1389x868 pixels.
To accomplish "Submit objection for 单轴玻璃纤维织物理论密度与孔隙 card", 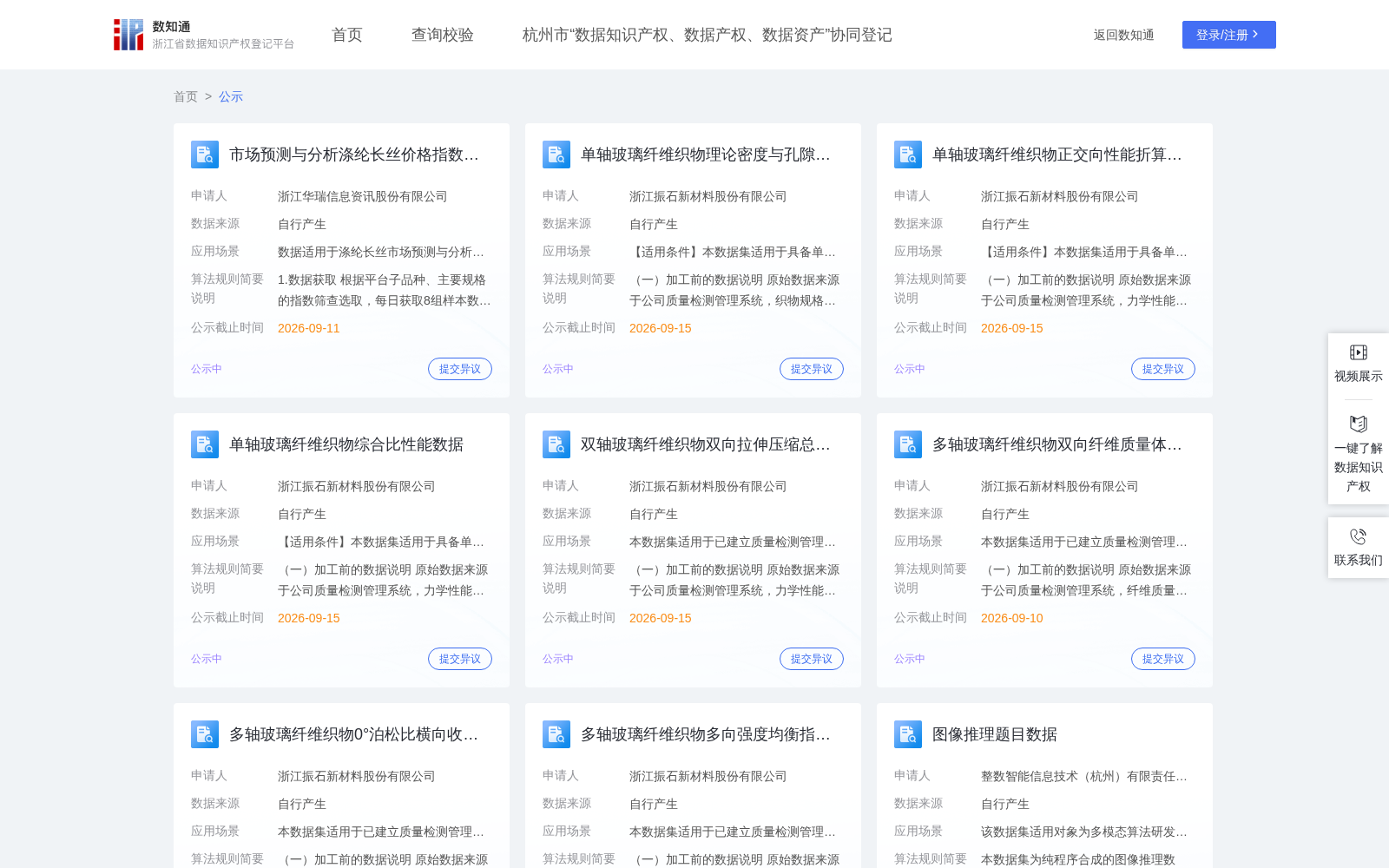I will pos(812,369).
